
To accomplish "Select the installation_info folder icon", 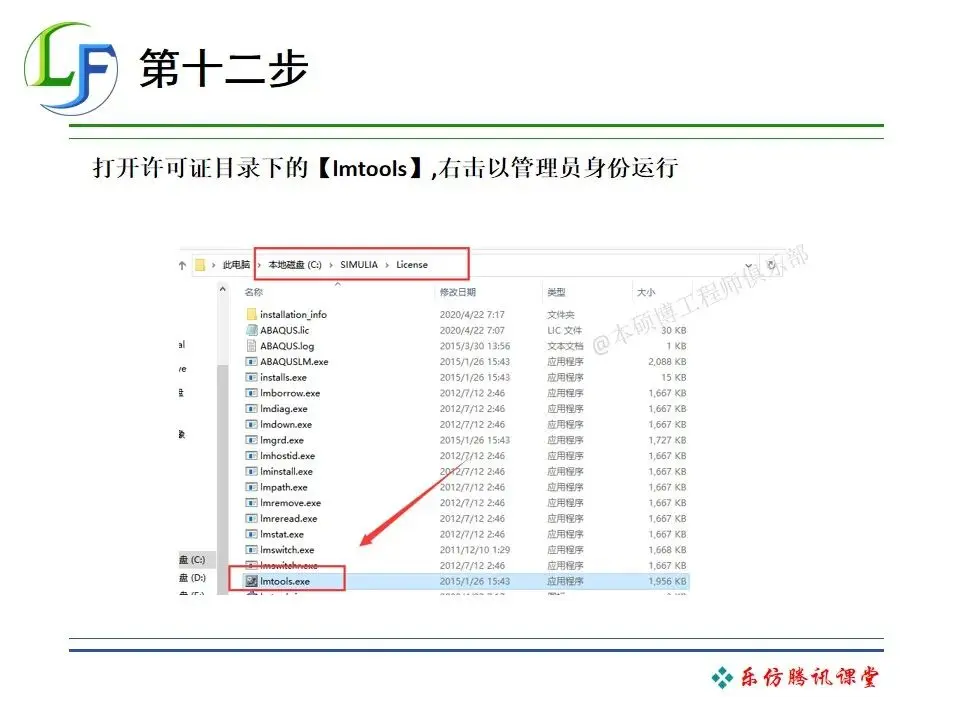I will (251, 314).
